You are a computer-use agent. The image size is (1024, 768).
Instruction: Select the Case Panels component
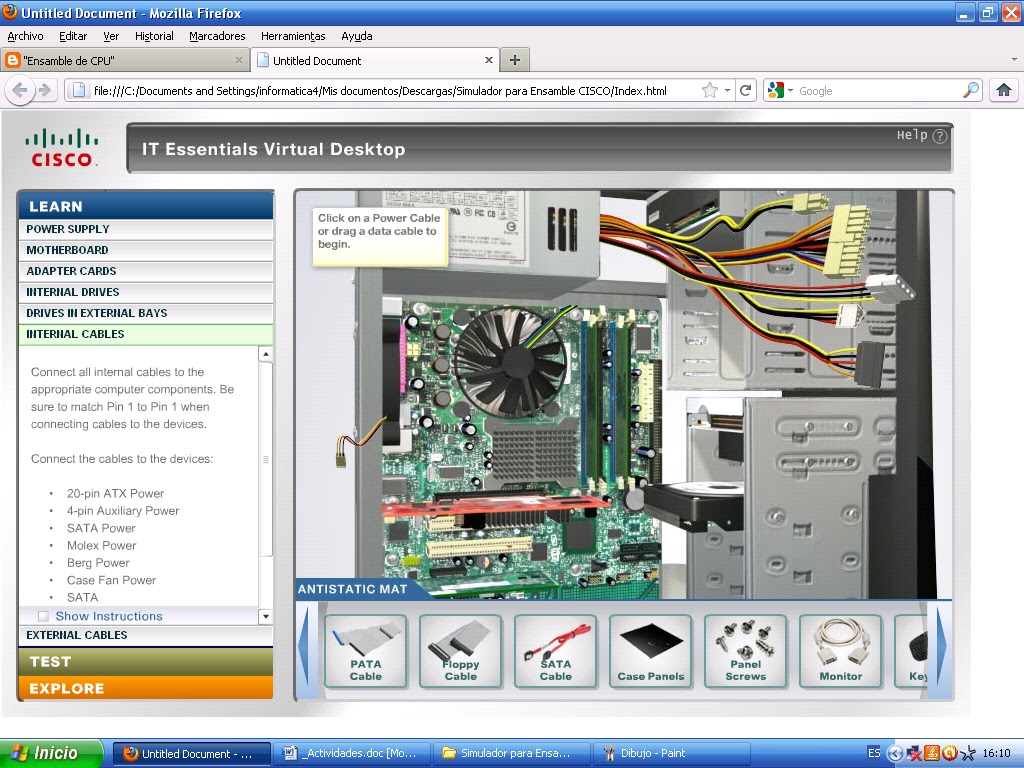coord(650,651)
